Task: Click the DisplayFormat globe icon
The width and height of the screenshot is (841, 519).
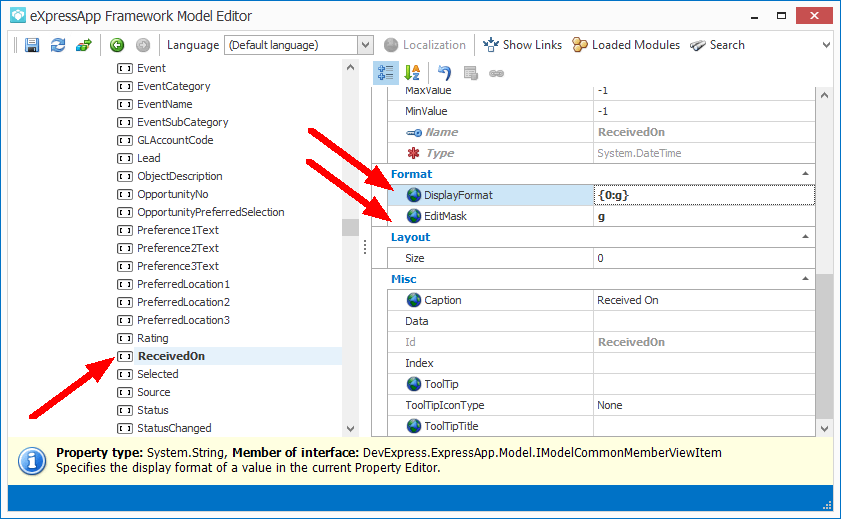Action: tap(414, 195)
